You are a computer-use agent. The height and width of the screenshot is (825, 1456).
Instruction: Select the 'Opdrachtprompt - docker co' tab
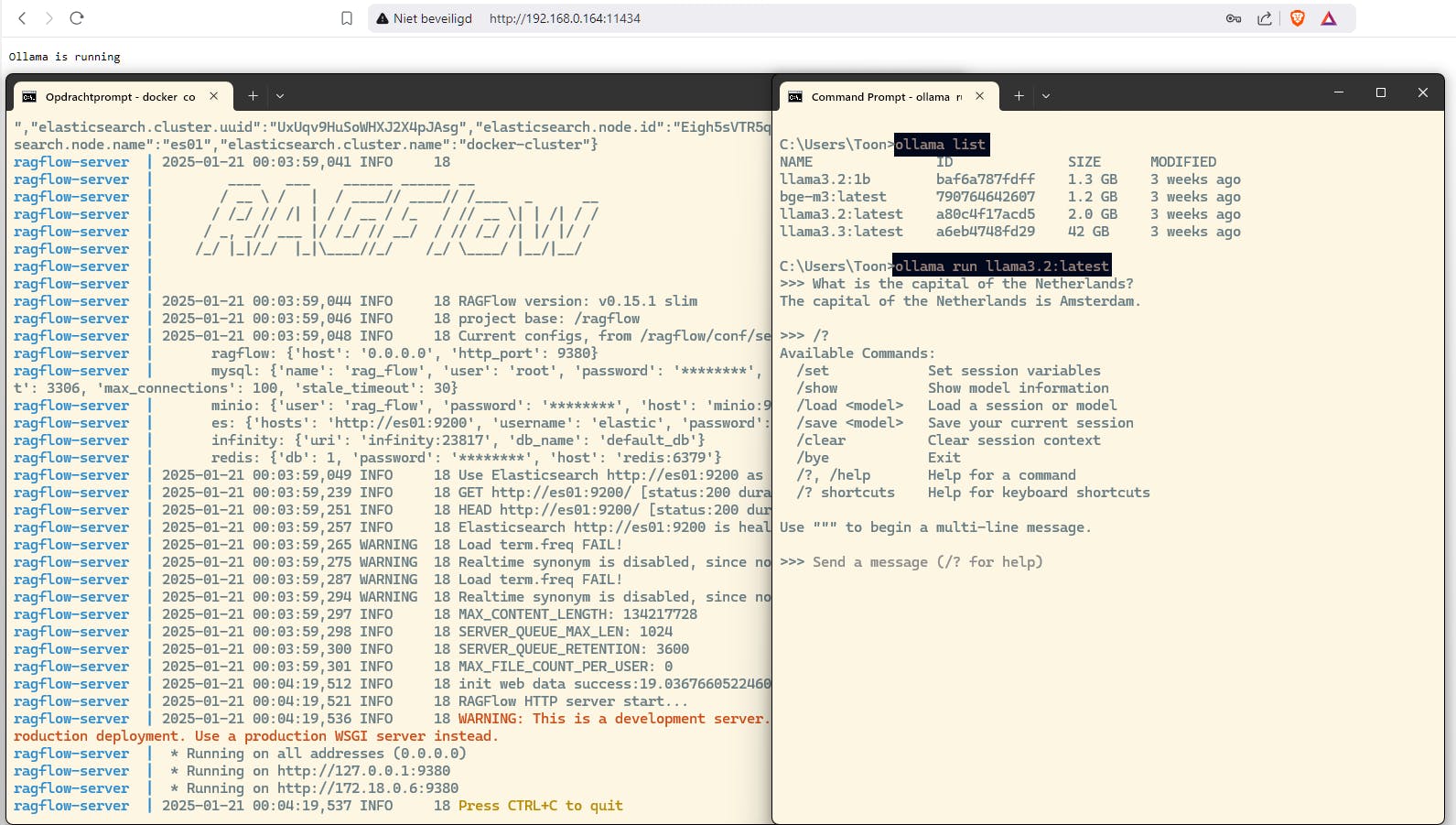119,96
